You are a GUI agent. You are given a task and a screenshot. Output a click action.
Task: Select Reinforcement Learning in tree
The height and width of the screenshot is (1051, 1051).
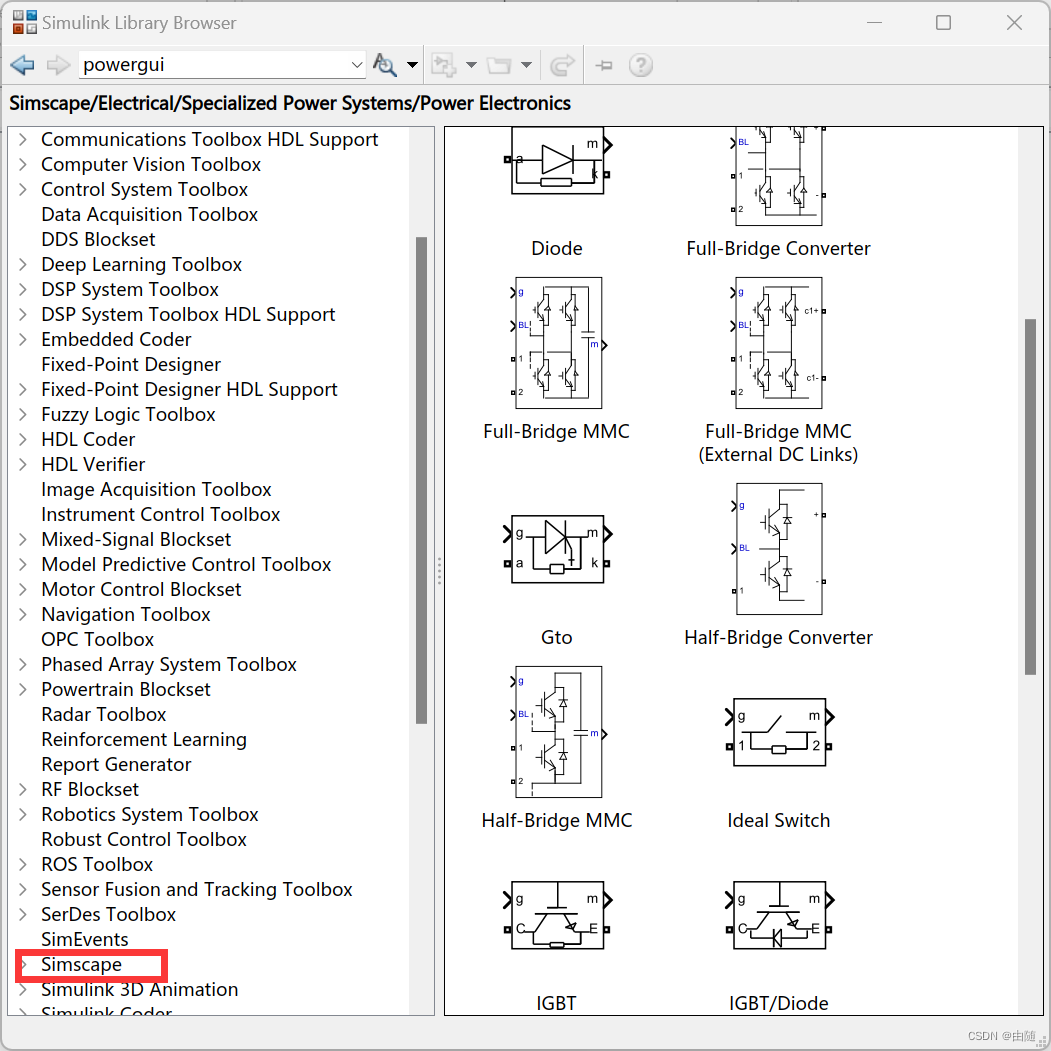pos(143,739)
